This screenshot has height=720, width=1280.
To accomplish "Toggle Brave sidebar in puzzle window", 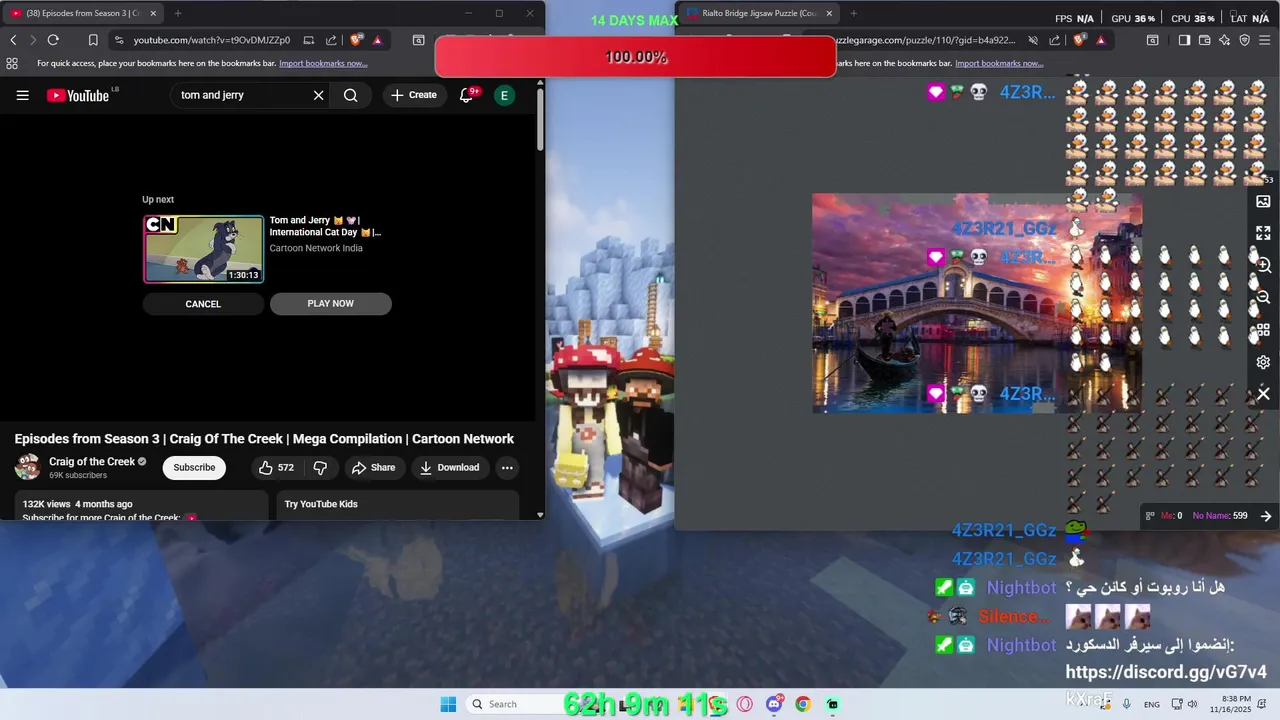I will pyautogui.click(x=1184, y=40).
